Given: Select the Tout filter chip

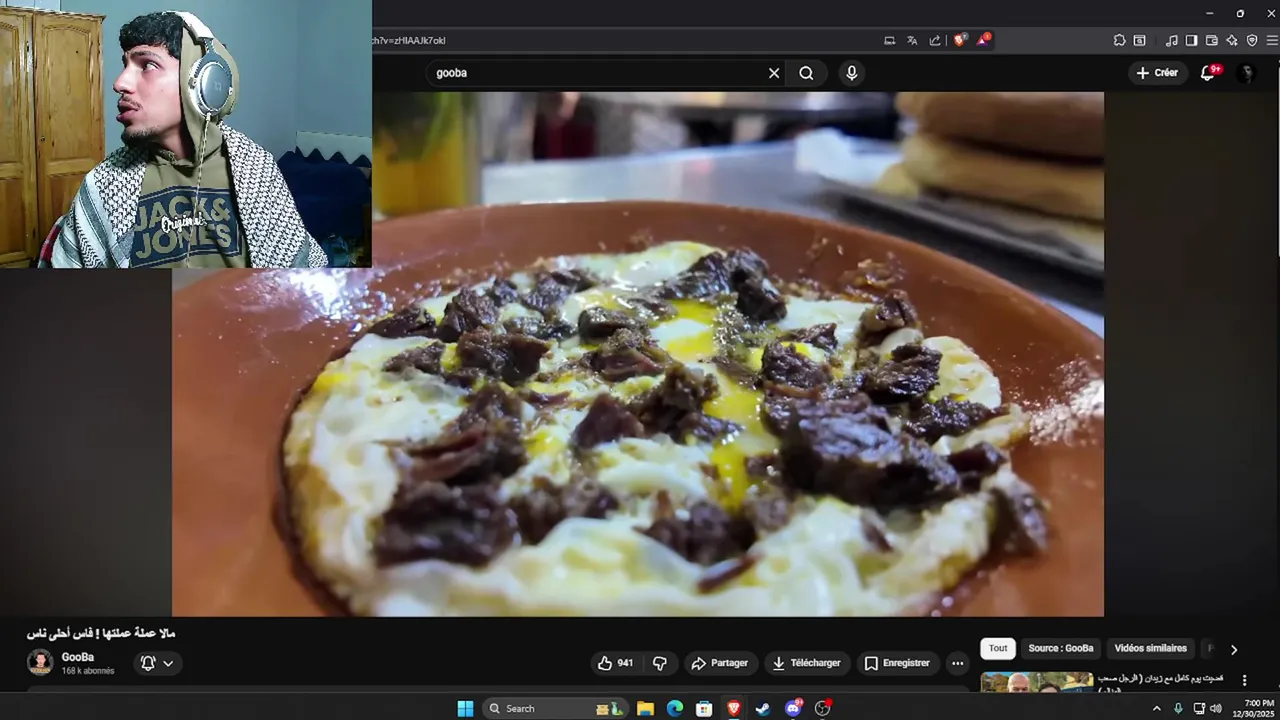Looking at the screenshot, I should (x=998, y=648).
